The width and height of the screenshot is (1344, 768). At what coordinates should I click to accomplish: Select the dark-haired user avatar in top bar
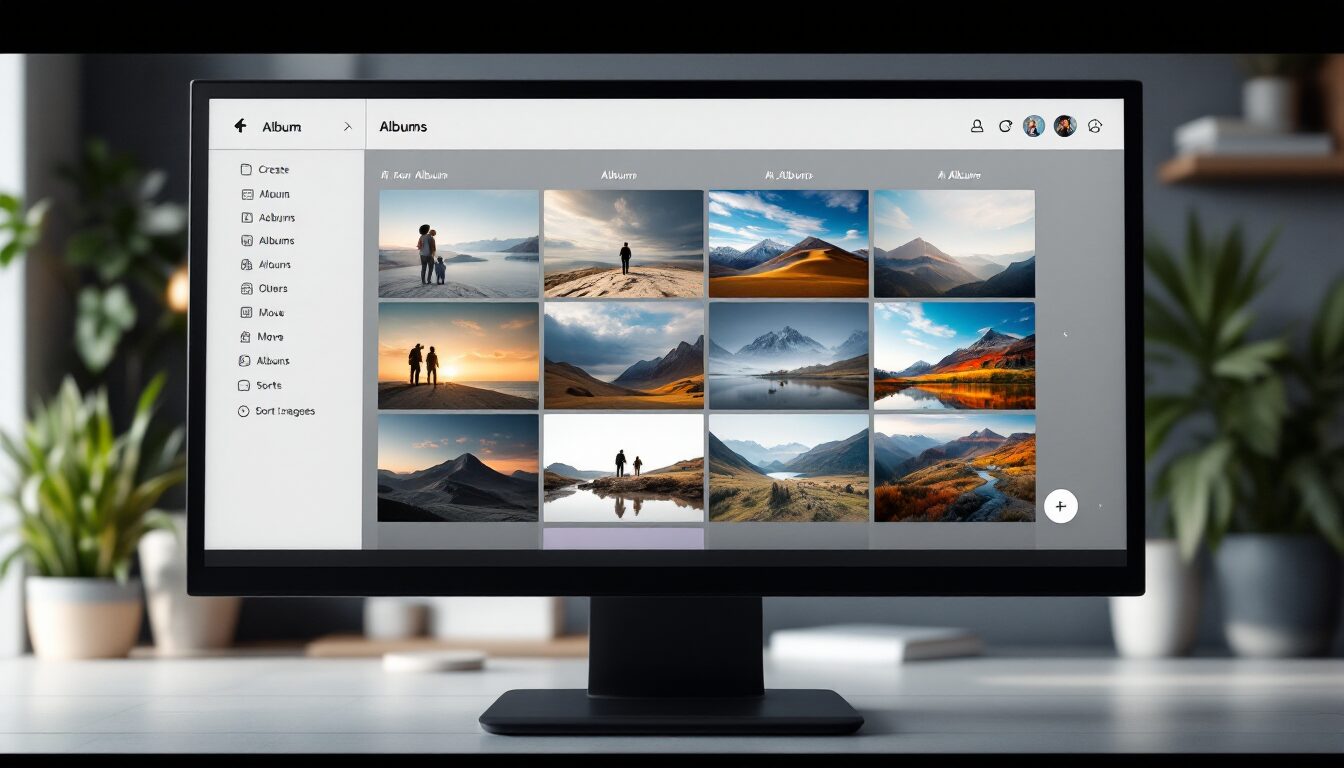point(1064,126)
